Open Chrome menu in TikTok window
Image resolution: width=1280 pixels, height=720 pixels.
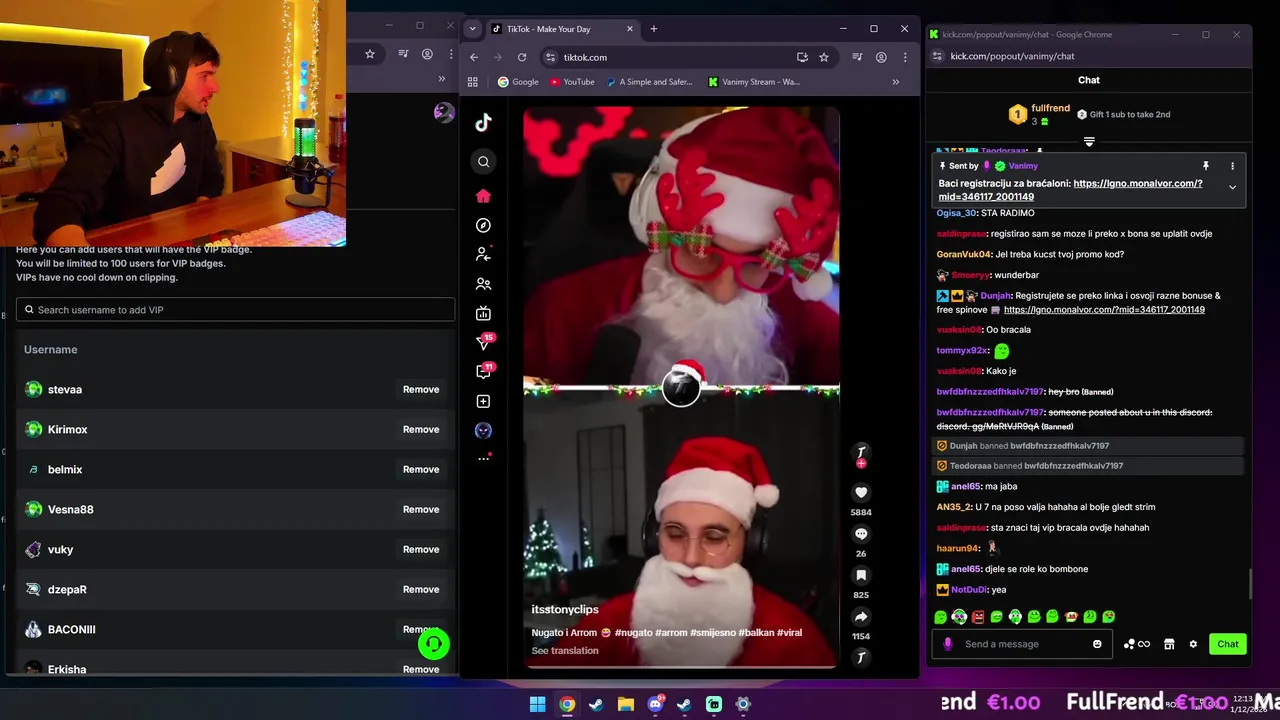click(x=905, y=57)
